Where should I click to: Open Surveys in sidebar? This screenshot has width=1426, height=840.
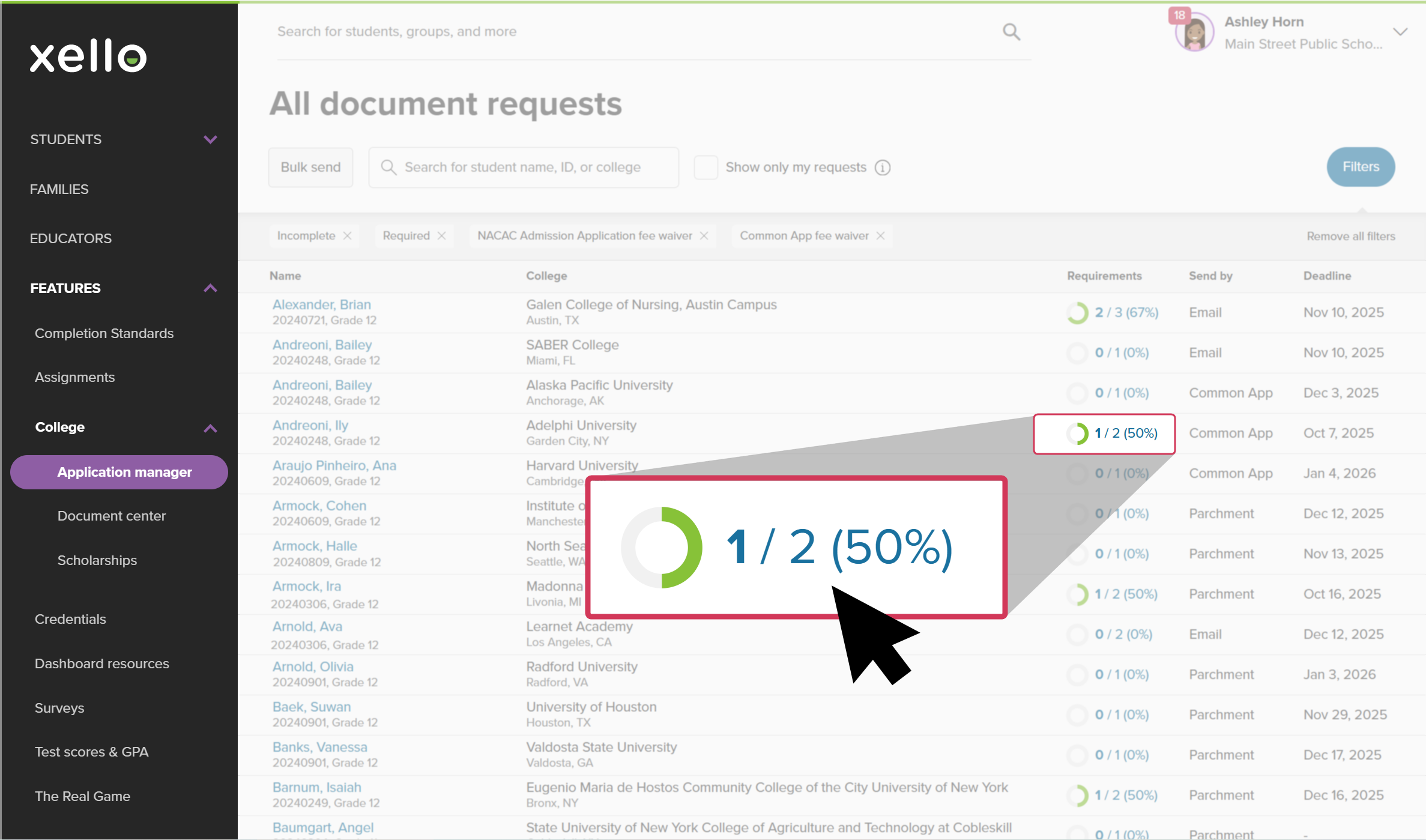(x=59, y=708)
